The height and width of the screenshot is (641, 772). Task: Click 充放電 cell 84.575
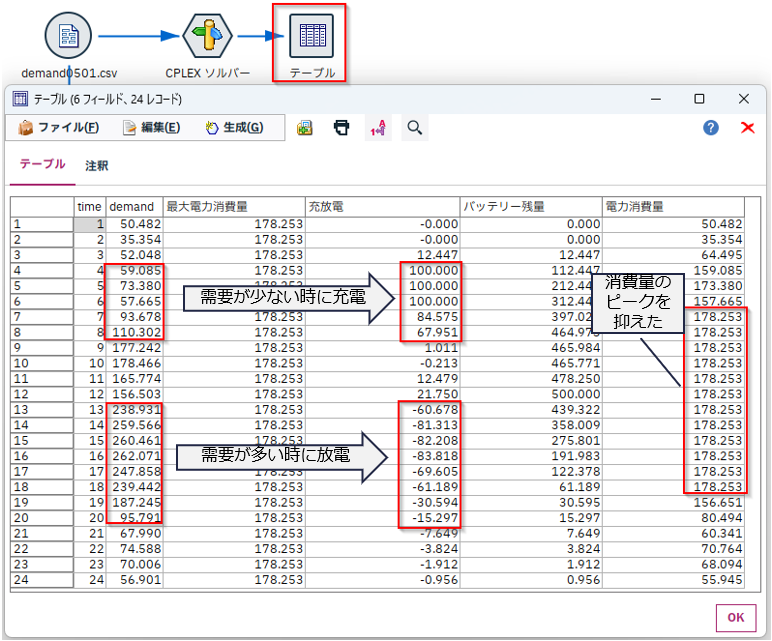pos(383,317)
